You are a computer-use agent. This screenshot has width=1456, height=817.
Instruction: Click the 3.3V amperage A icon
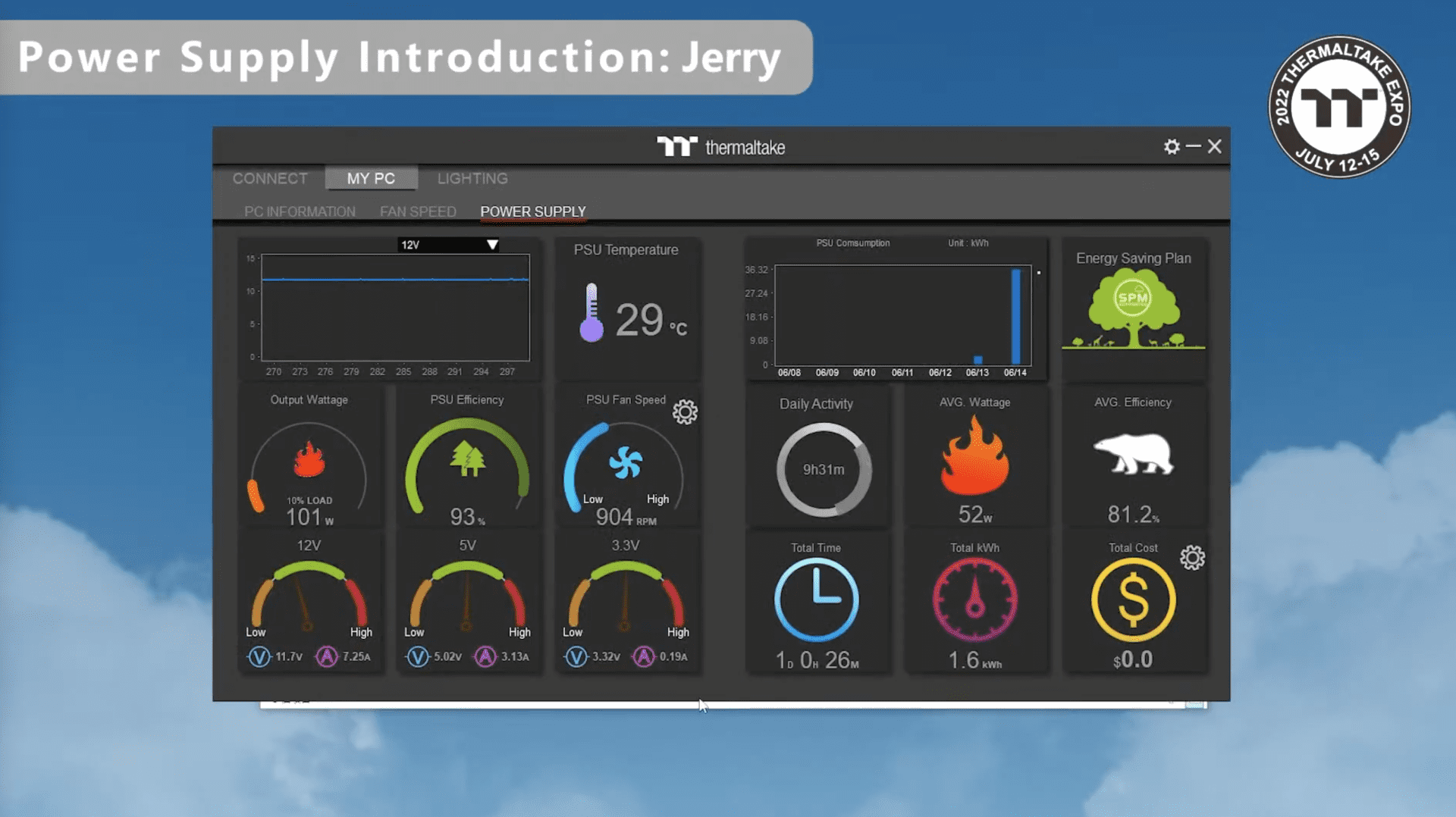pos(644,656)
